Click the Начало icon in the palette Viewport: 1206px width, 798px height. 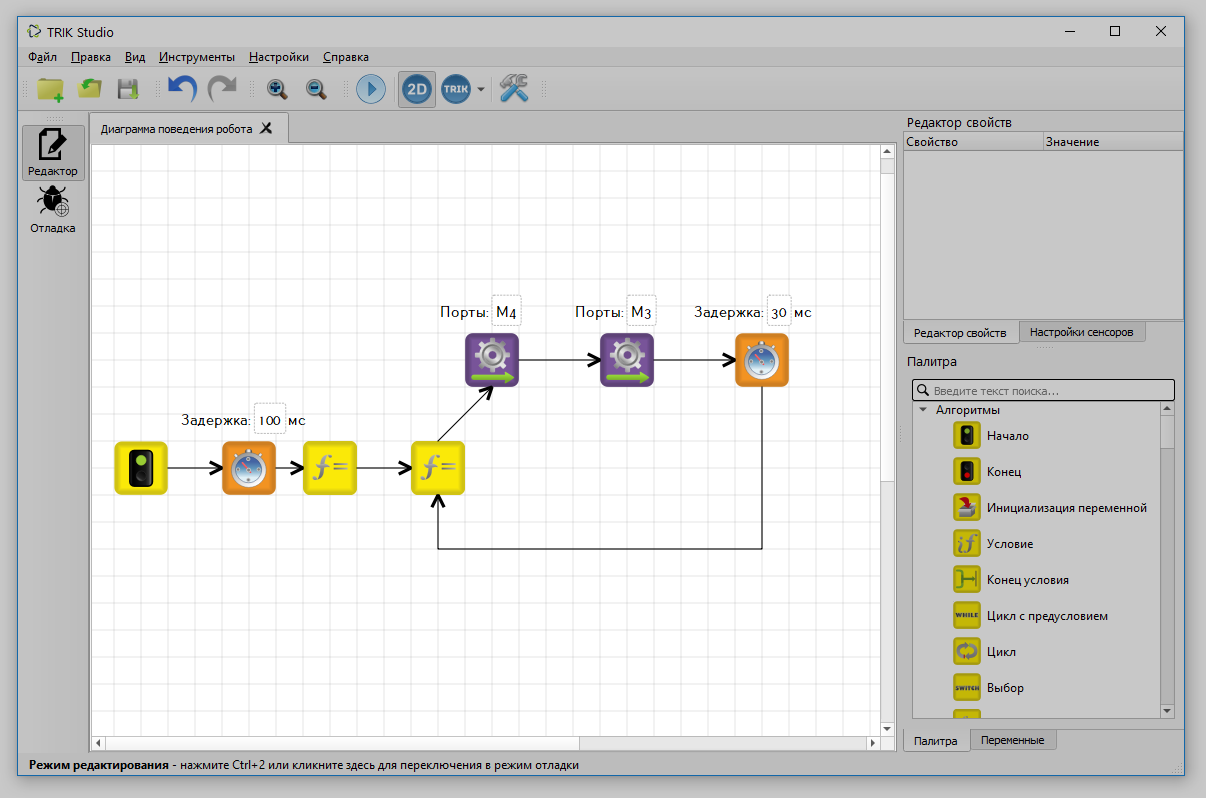coord(967,435)
